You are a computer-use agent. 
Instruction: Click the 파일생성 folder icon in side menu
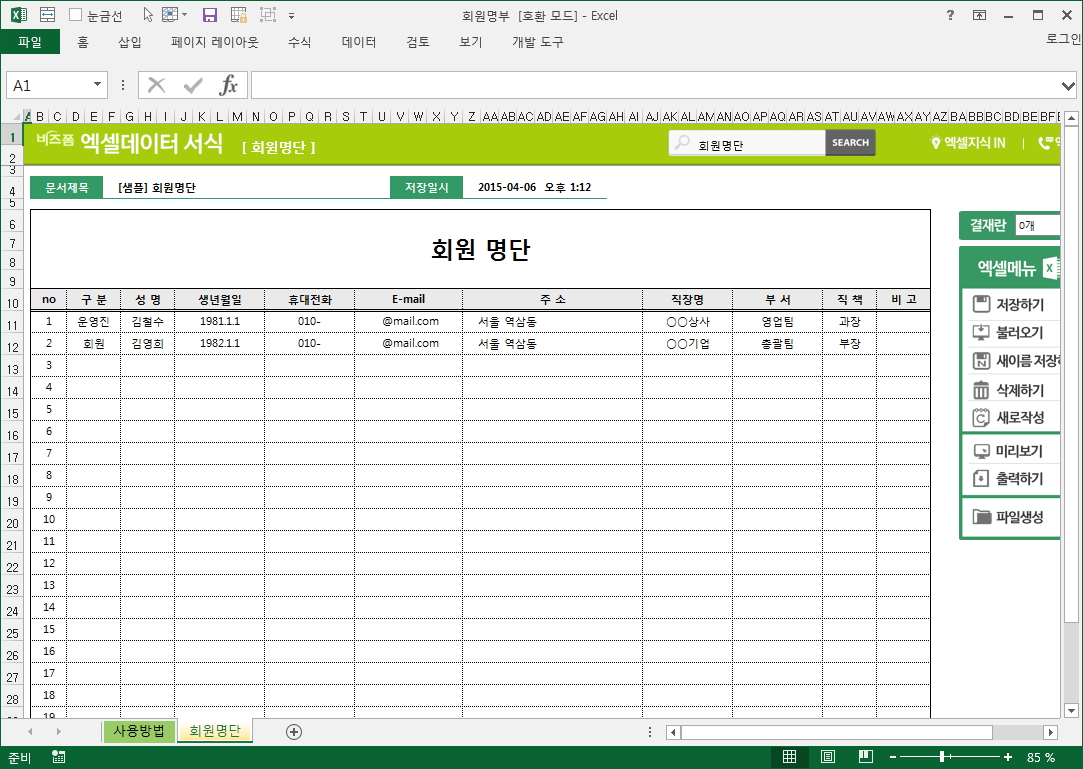click(x=981, y=517)
